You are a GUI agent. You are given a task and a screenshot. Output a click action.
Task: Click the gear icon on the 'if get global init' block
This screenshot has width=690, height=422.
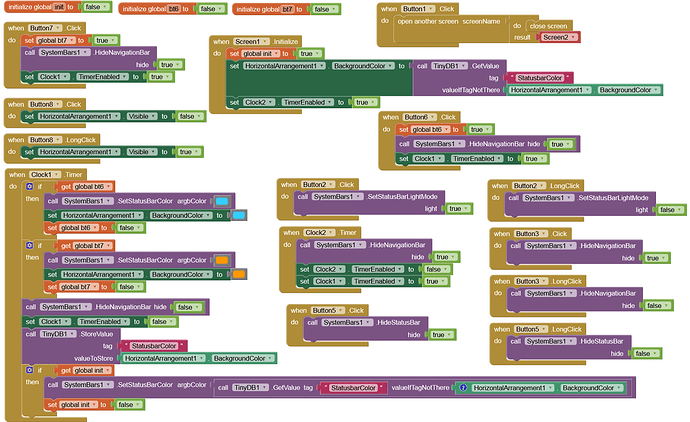point(29,371)
